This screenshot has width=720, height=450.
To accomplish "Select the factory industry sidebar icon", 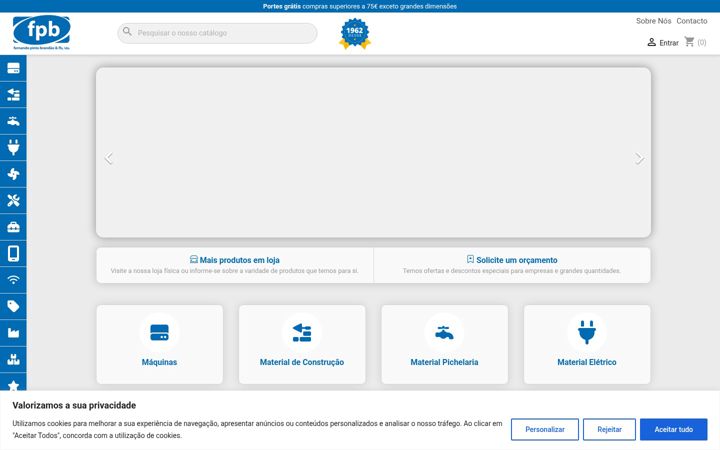I will pyautogui.click(x=13, y=333).
